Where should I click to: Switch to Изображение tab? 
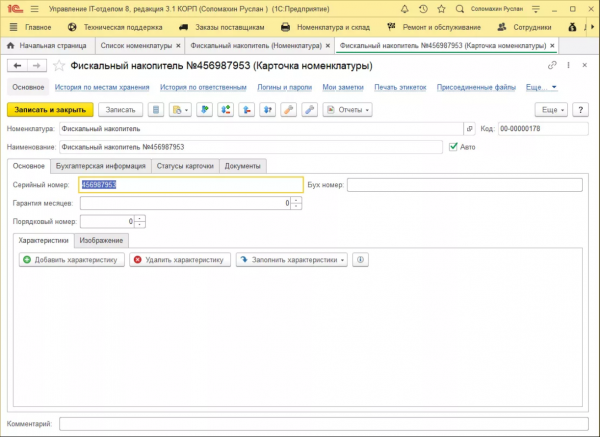pos(101,241)
